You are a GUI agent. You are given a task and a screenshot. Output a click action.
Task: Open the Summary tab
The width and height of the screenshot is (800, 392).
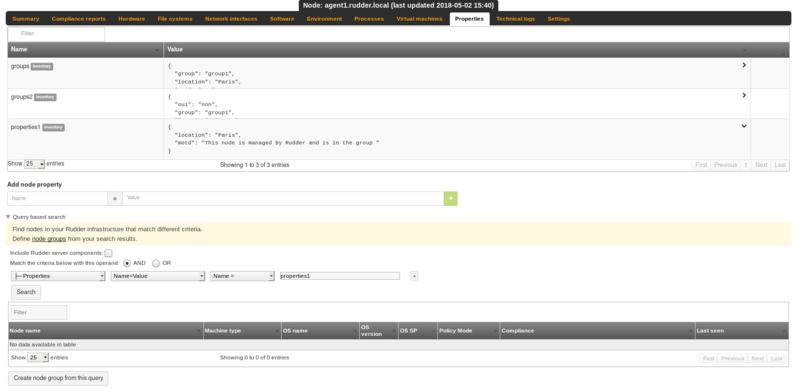pyautogui.click(x=26, y=19)
